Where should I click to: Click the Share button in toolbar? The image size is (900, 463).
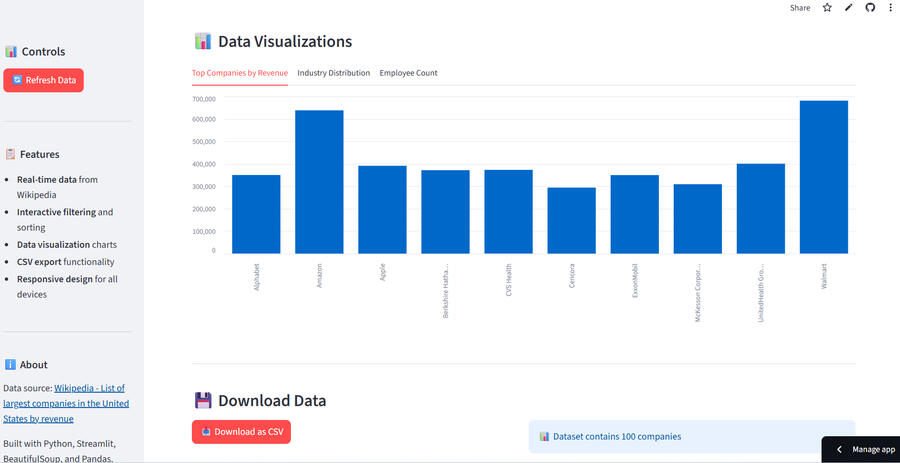(800, 8)
